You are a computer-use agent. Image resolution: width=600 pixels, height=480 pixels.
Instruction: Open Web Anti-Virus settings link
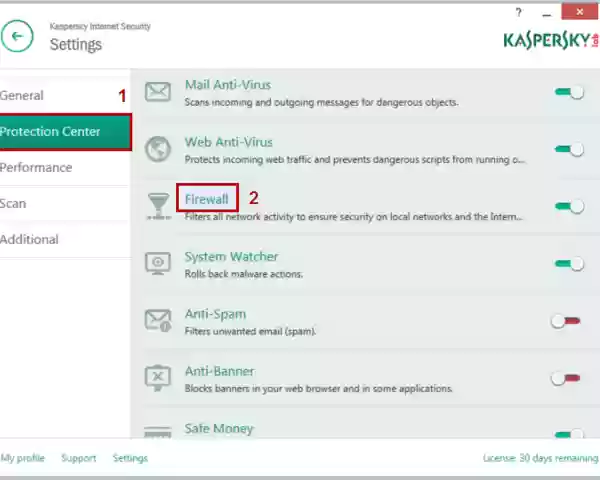tap(228, 142)
